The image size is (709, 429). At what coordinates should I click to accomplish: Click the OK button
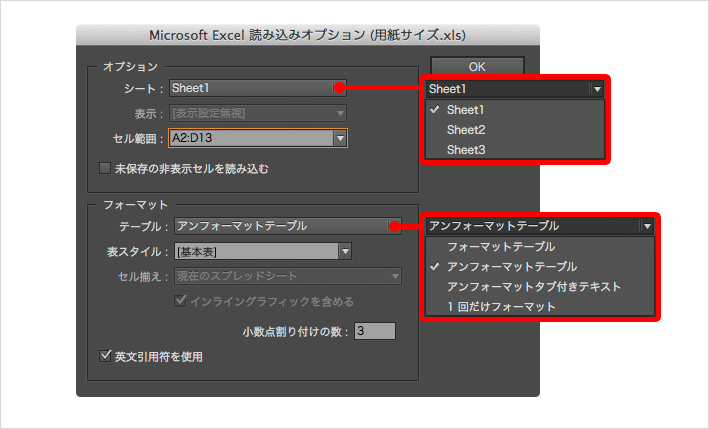pos(477,66)
